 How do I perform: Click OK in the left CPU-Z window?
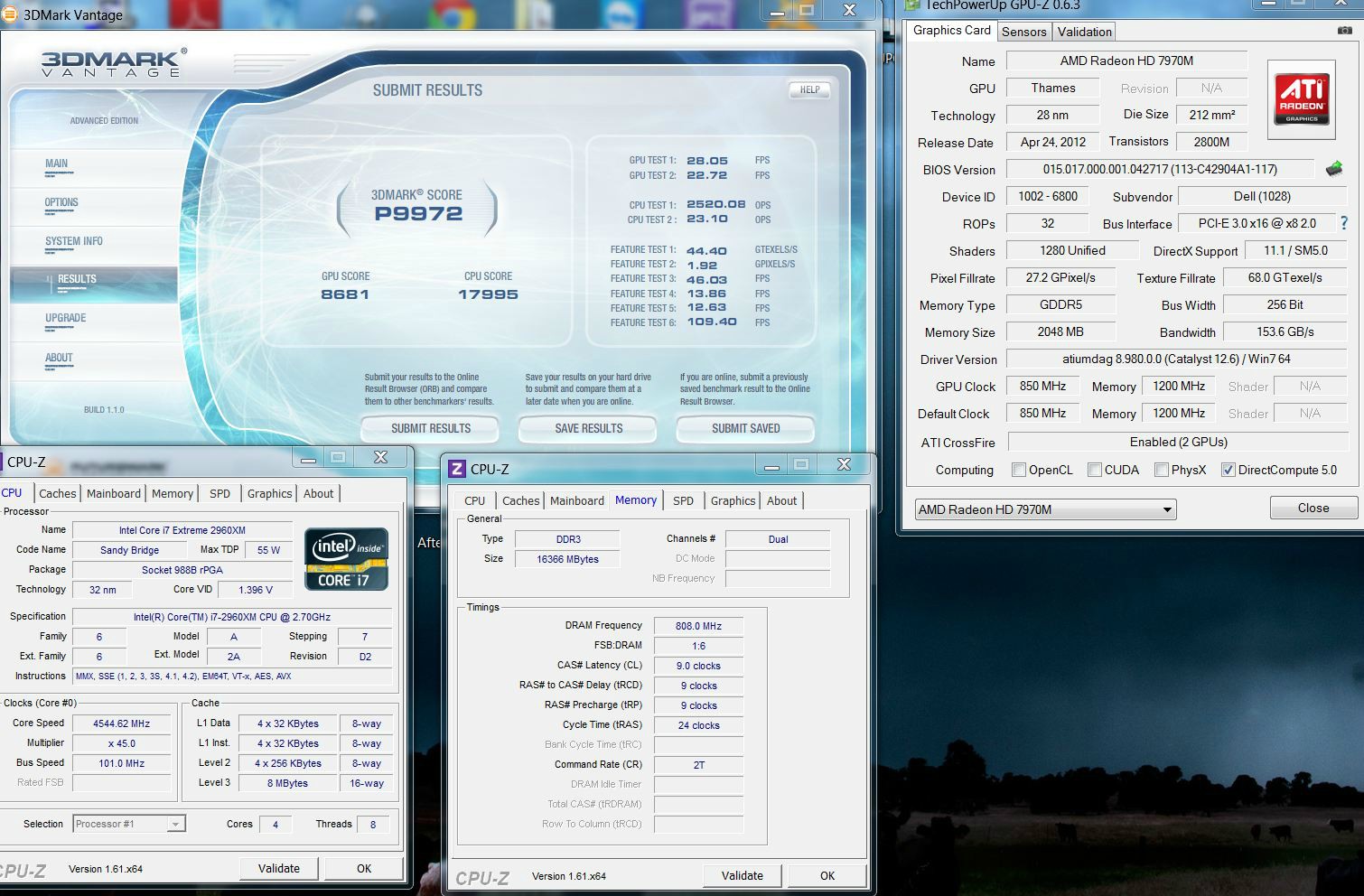364,868
